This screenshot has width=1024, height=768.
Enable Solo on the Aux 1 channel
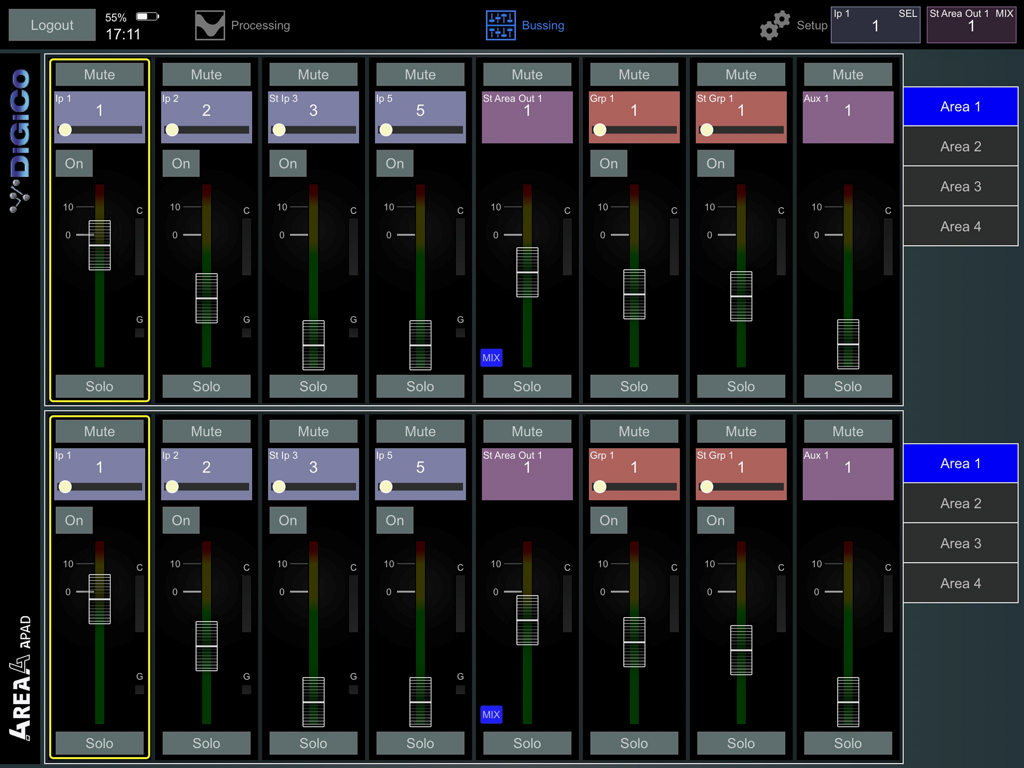847,386
